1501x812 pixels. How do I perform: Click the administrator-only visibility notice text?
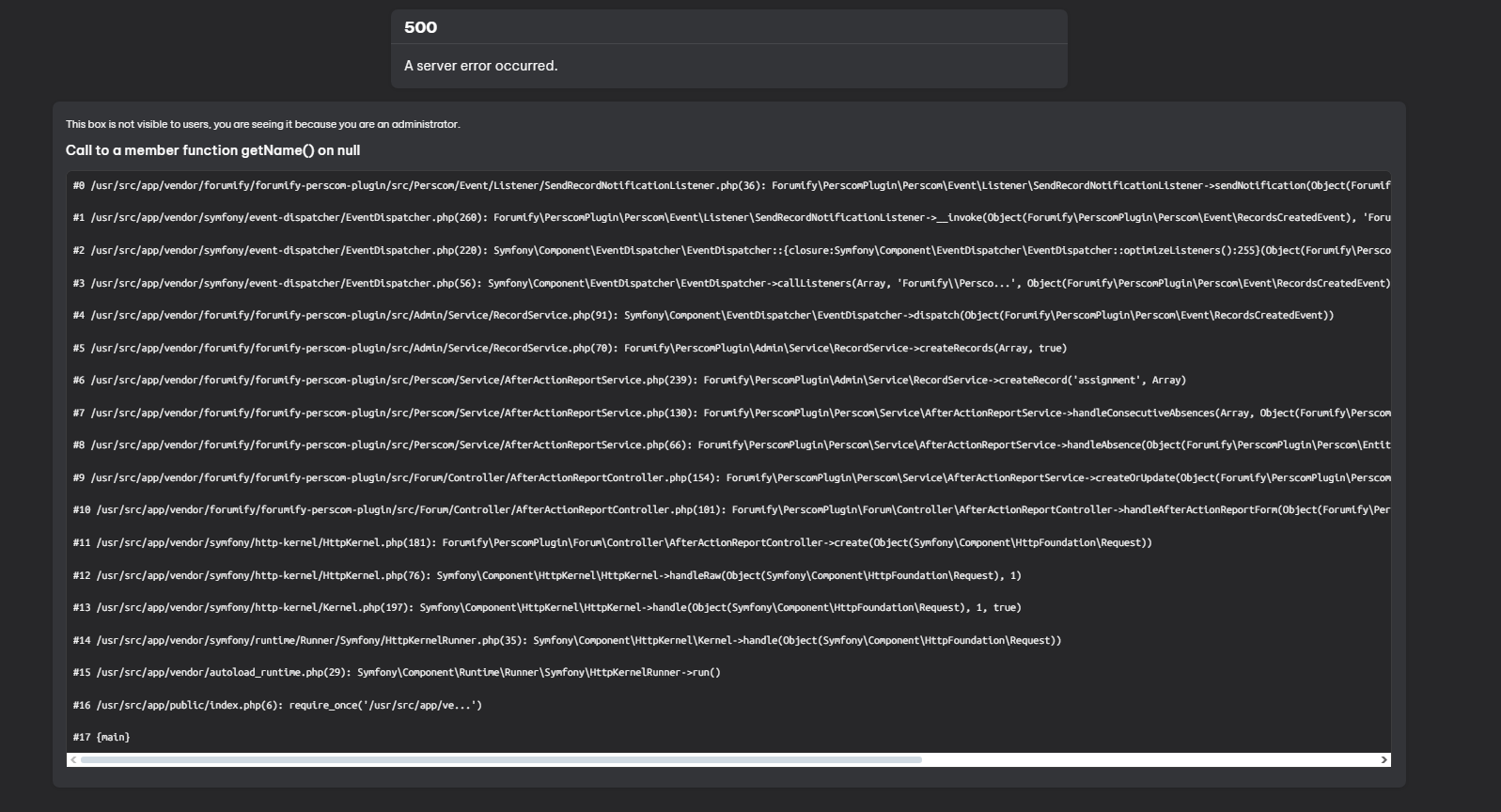click(262, 124)
